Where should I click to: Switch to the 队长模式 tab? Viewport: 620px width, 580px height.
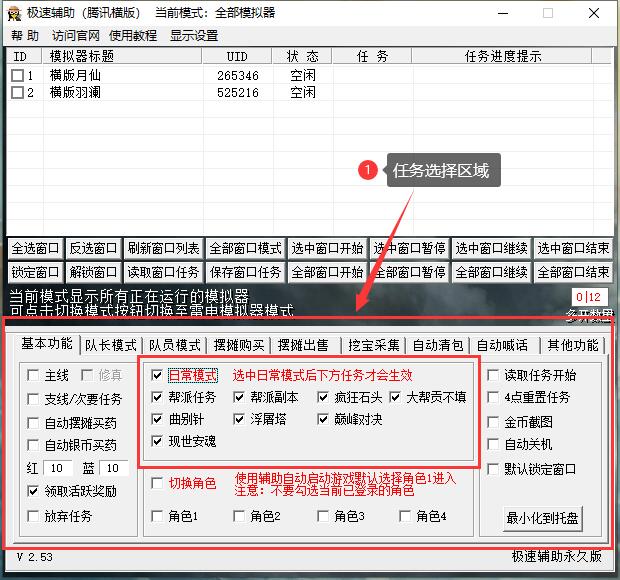coord(110,345)
